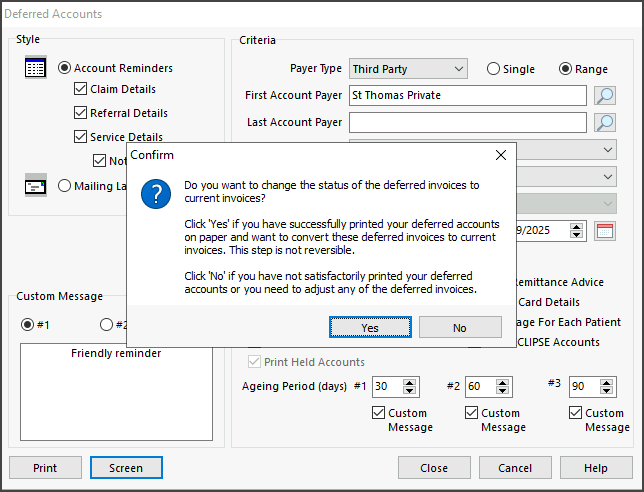Open the calendar date picker icon
This screenshot has height=492, width=644.
[605, 231]
